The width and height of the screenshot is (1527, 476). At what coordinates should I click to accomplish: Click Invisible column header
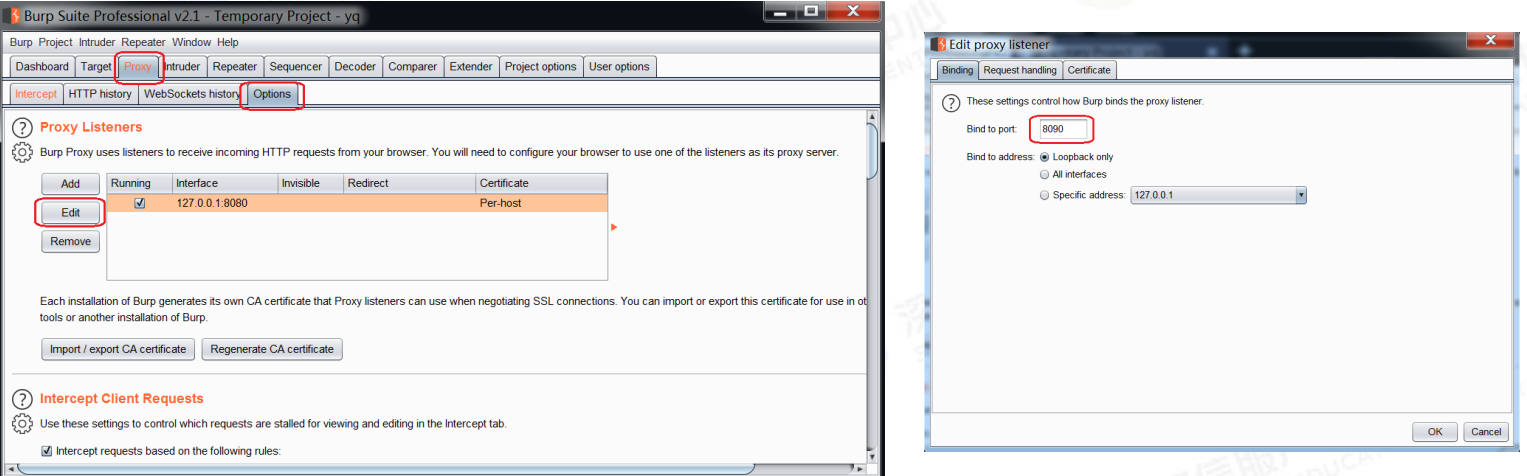[310, 183]
